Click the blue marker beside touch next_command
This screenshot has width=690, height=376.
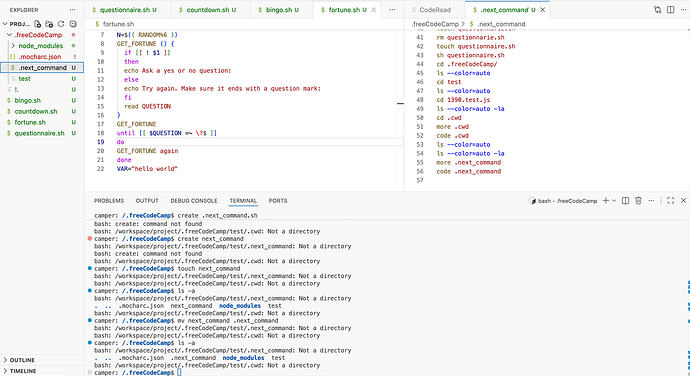[x=90, y=268]
